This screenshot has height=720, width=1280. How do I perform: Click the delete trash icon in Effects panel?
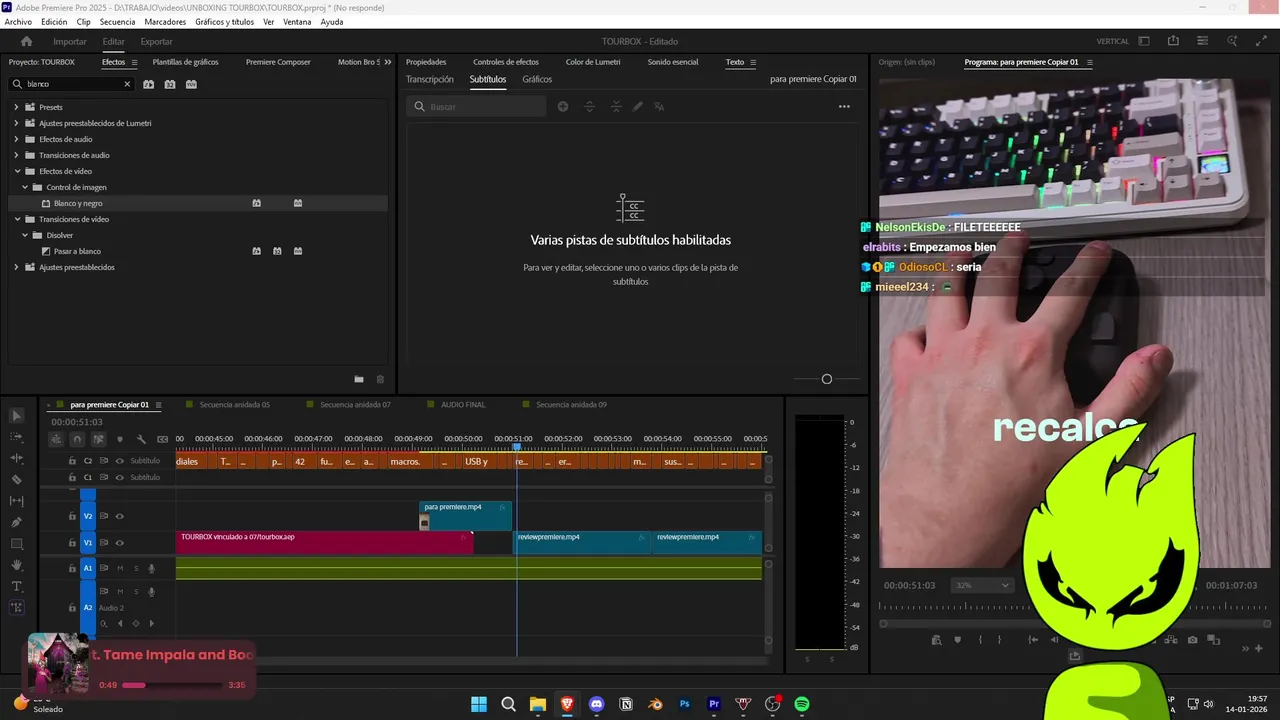click(380, 379)
